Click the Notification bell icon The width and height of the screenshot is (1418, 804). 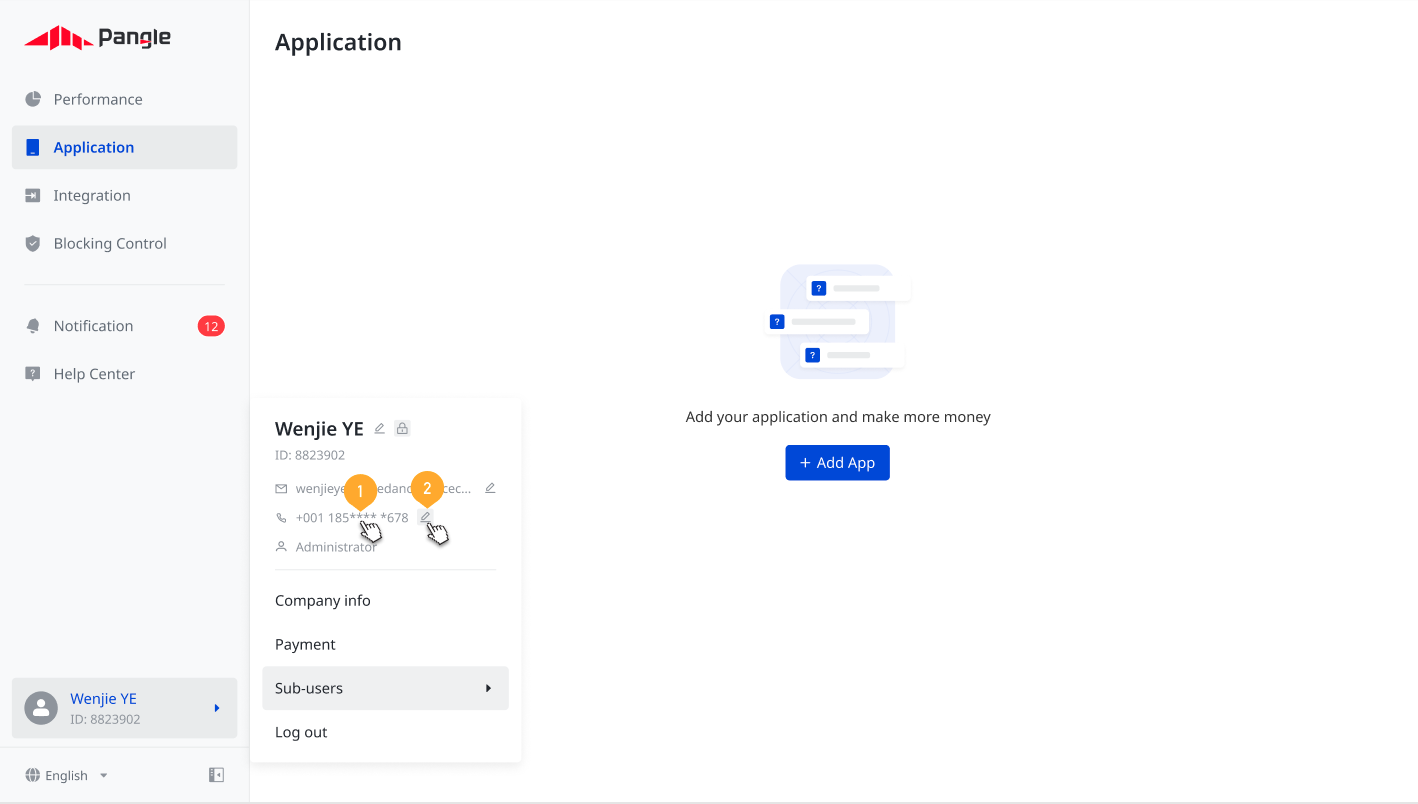tap(33, 326)
